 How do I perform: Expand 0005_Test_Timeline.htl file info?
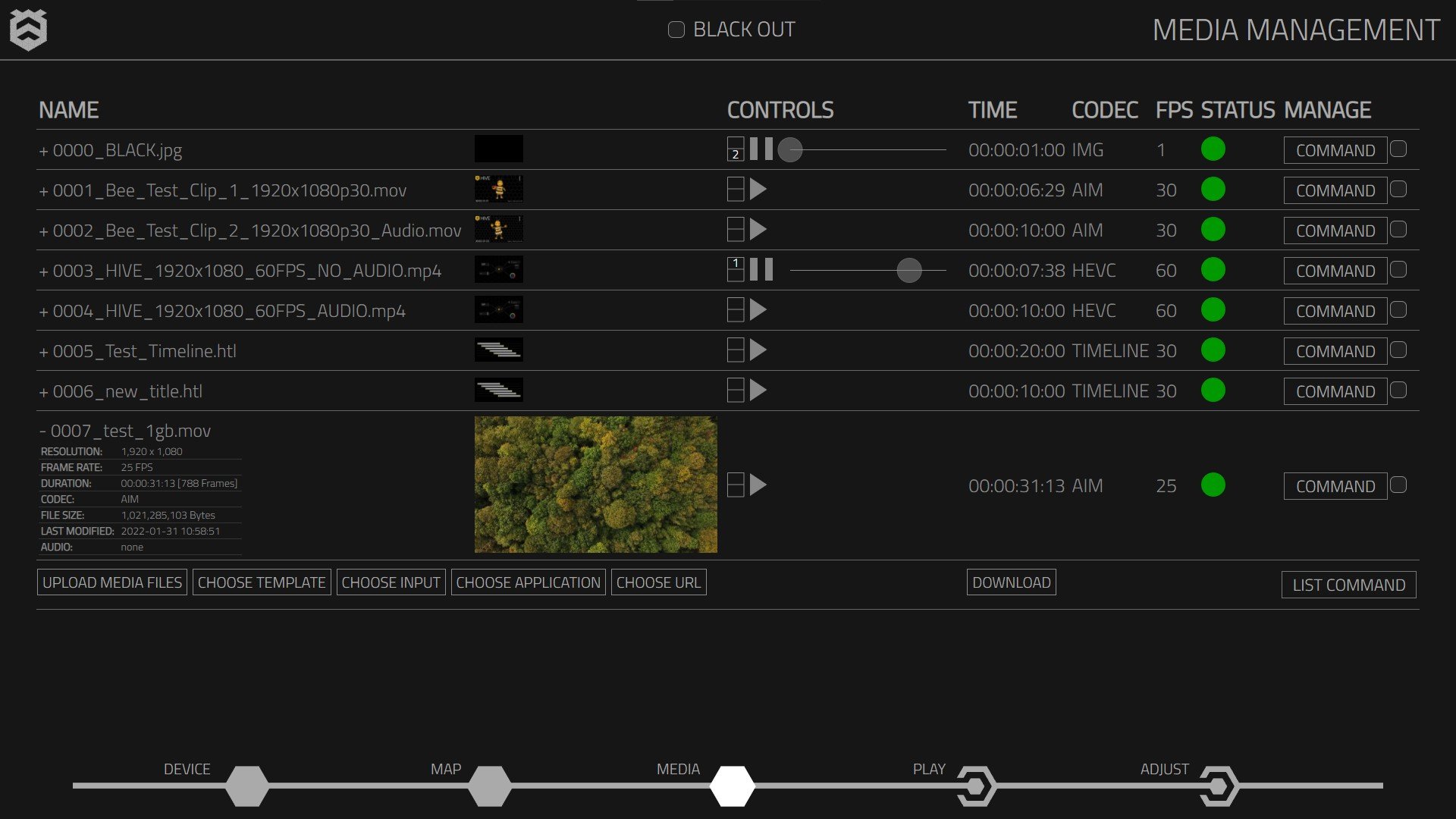click(x=44, y=352)
